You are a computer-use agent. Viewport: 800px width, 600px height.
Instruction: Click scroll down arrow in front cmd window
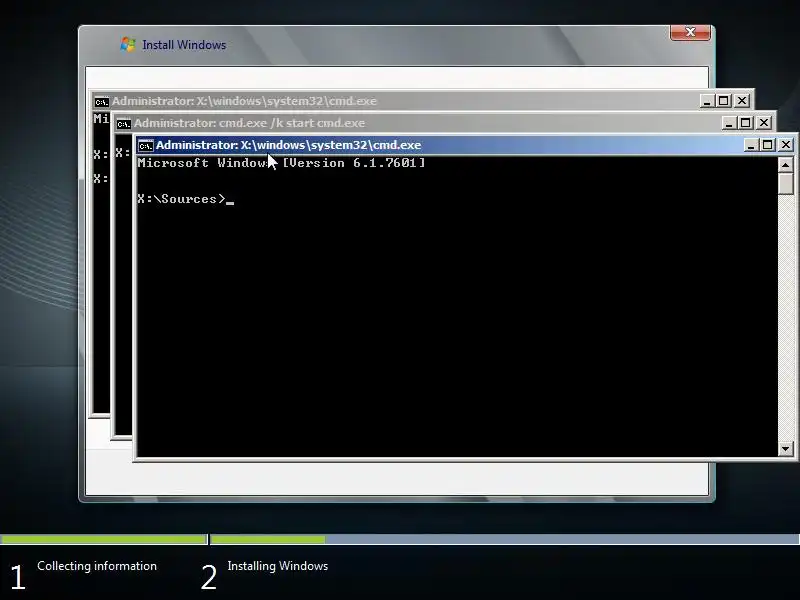pyautogui.click(x=785, y=449)
